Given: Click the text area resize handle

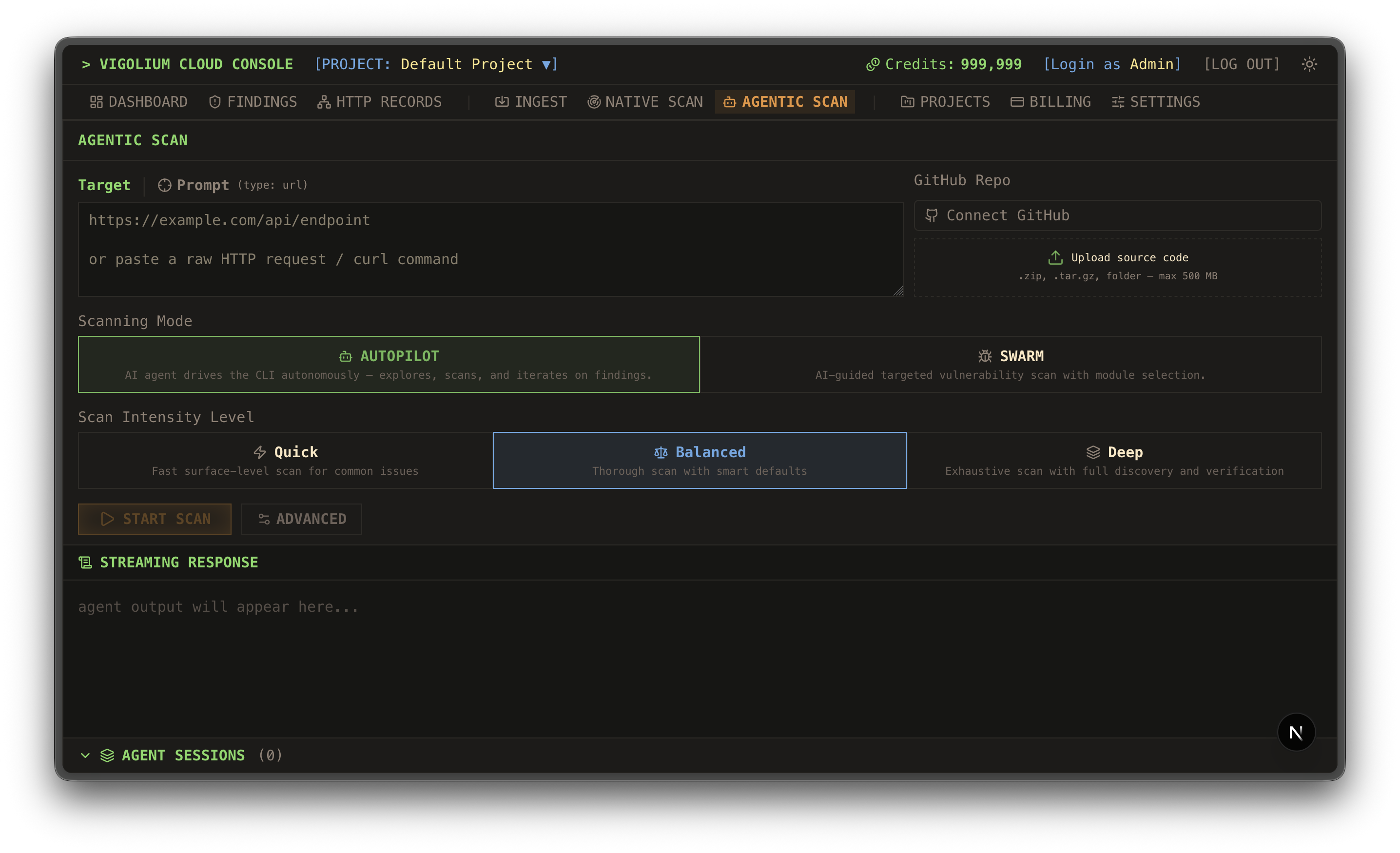Looking at the screenshot, I should coord(898,291).
